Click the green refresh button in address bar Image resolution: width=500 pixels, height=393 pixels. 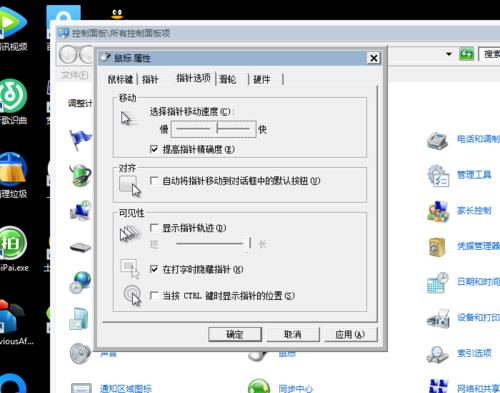click(466, 54)
